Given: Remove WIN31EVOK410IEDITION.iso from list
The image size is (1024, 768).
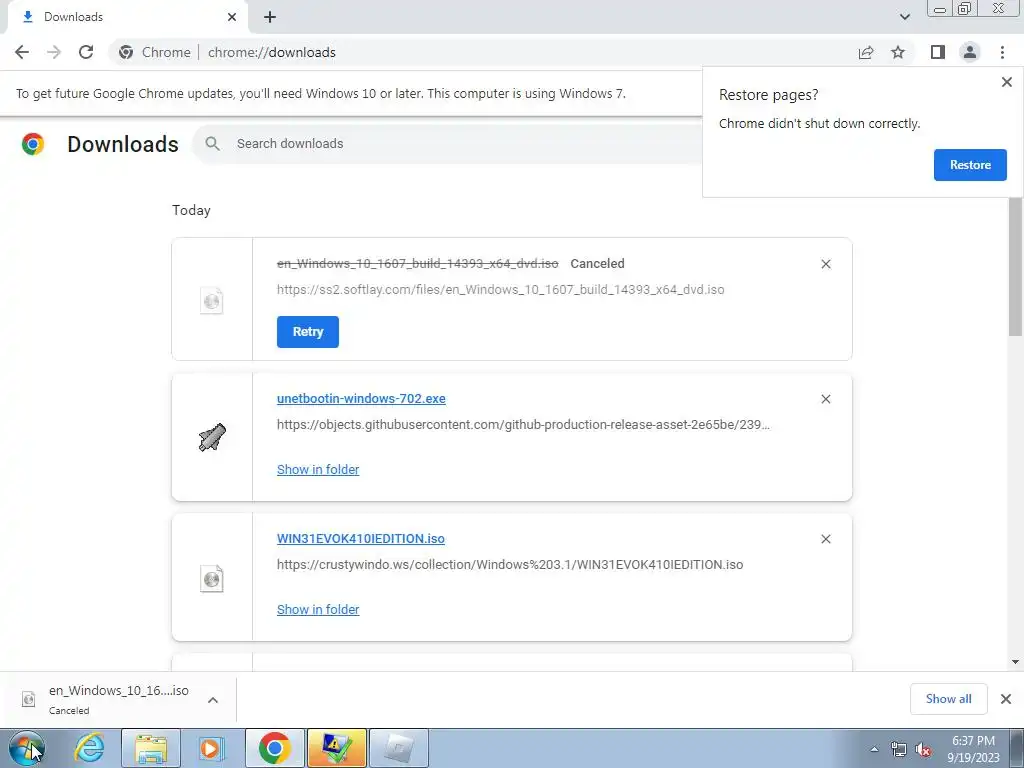Looking at the screenshot, I should (x=825, y=539).
